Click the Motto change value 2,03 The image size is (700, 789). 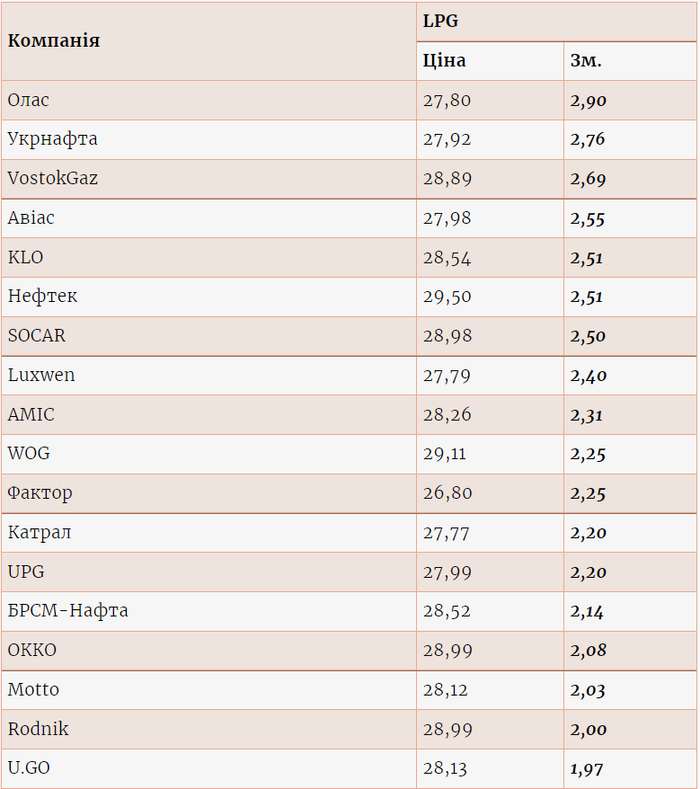click(x=588, y=690)
